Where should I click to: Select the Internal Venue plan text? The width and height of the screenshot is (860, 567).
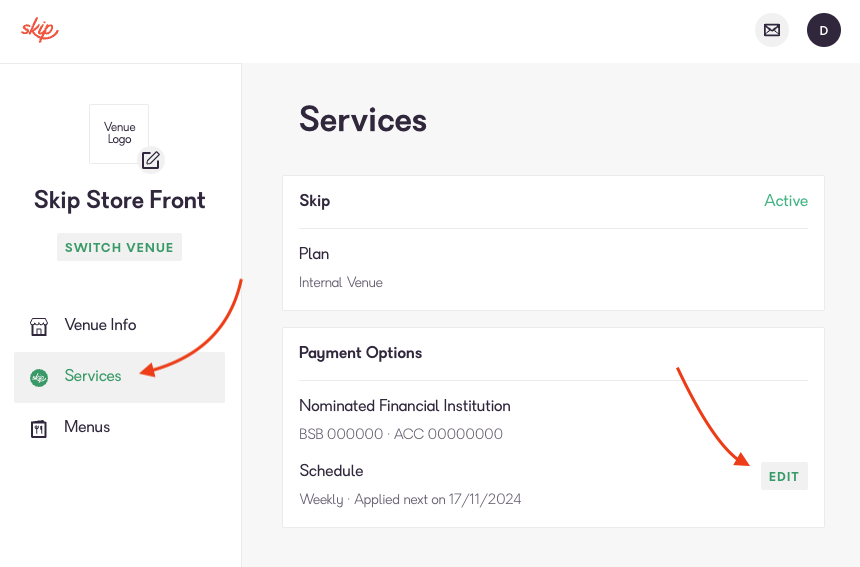341,282
